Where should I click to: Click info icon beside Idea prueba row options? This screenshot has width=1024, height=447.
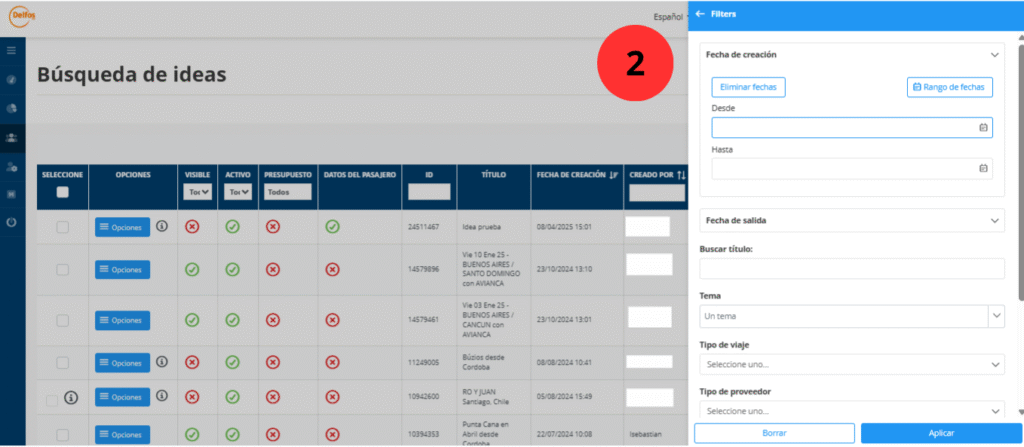tap(162, 227)
